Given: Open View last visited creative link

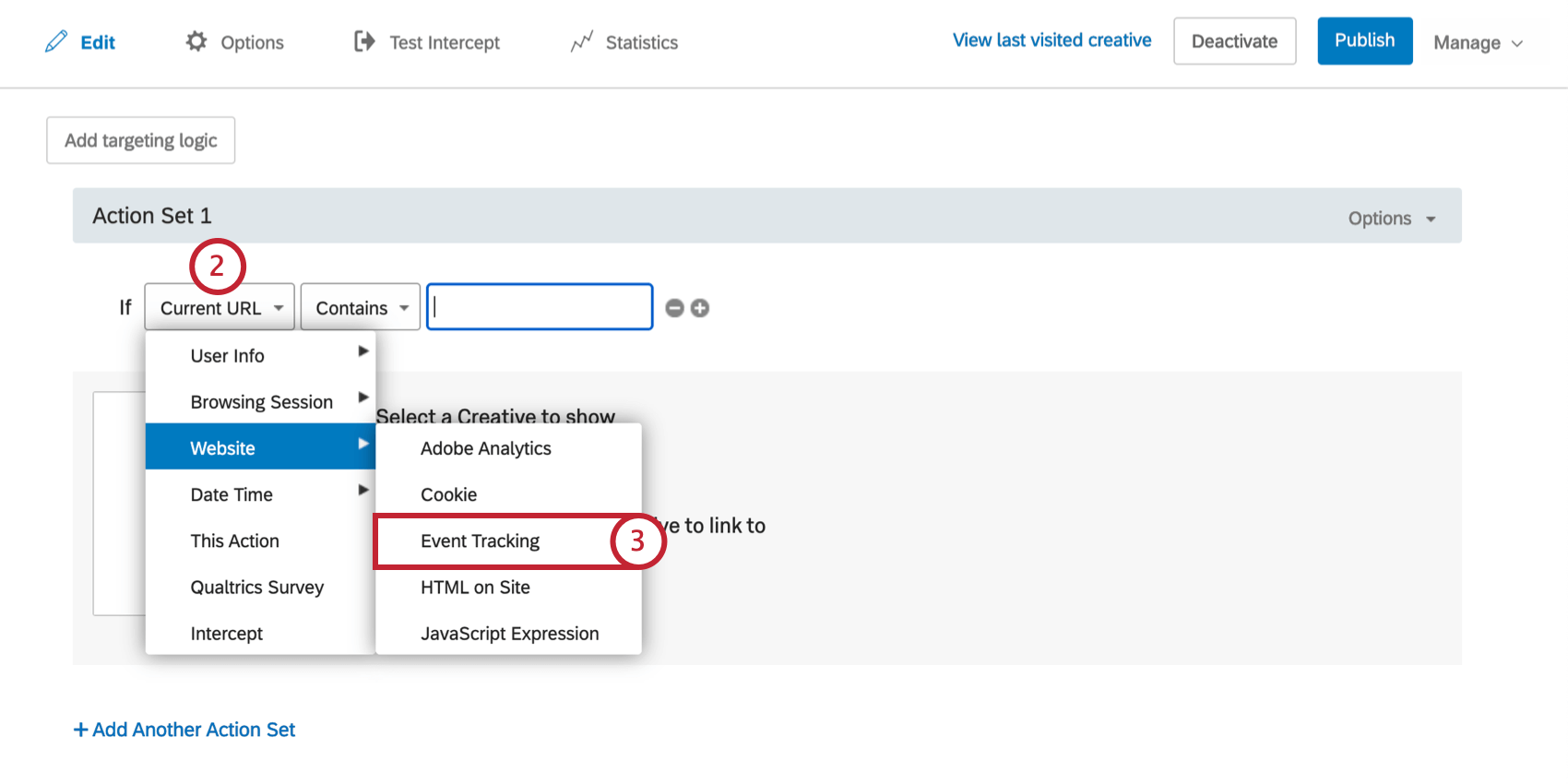Looking at the screenshot, I should tap(1051, 41).
